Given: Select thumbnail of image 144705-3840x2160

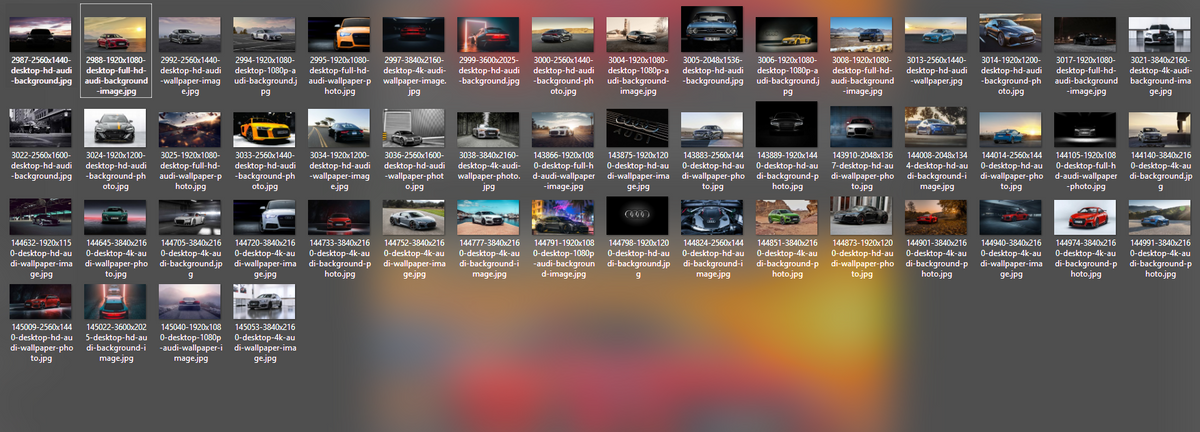Looking at the screenshot, I should (x=190, y=216).
